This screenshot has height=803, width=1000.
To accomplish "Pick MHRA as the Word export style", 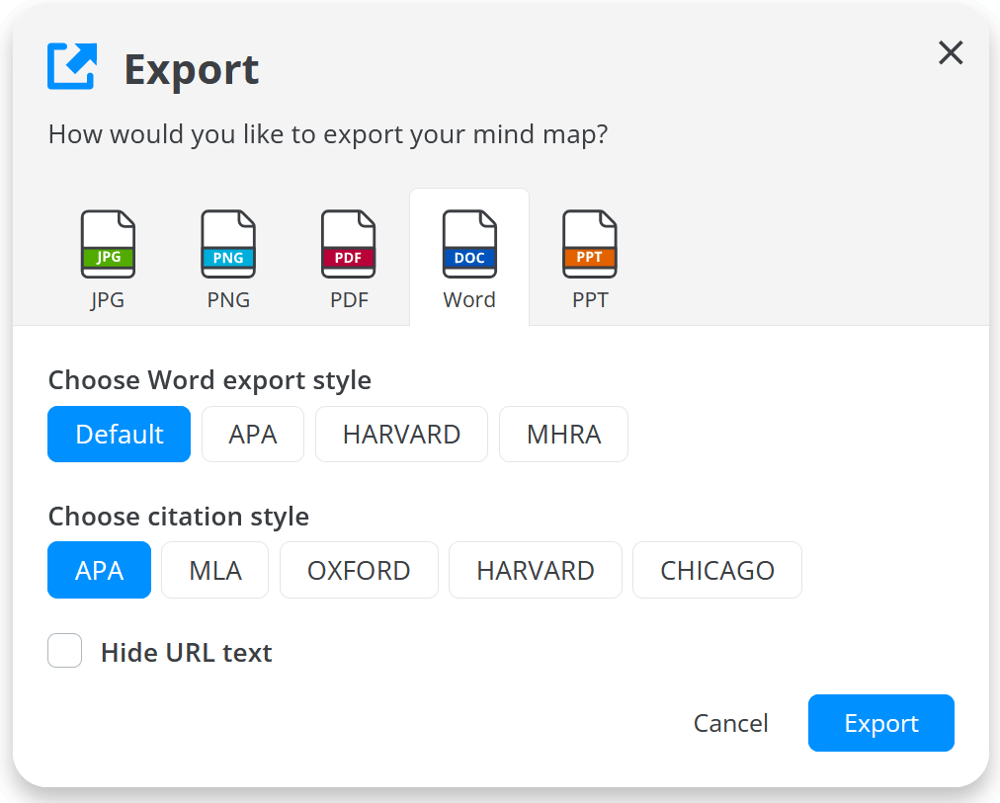I will (x=563, y=434).
